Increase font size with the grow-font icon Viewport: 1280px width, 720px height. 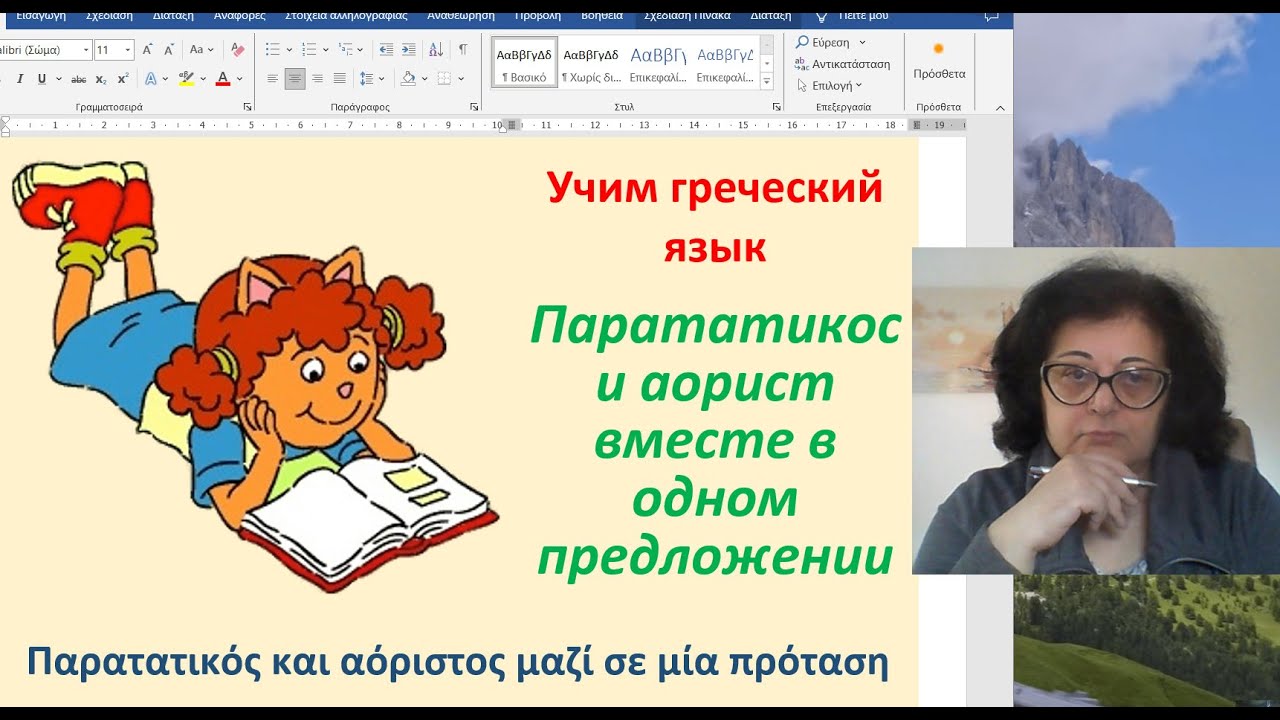(147, 49)
